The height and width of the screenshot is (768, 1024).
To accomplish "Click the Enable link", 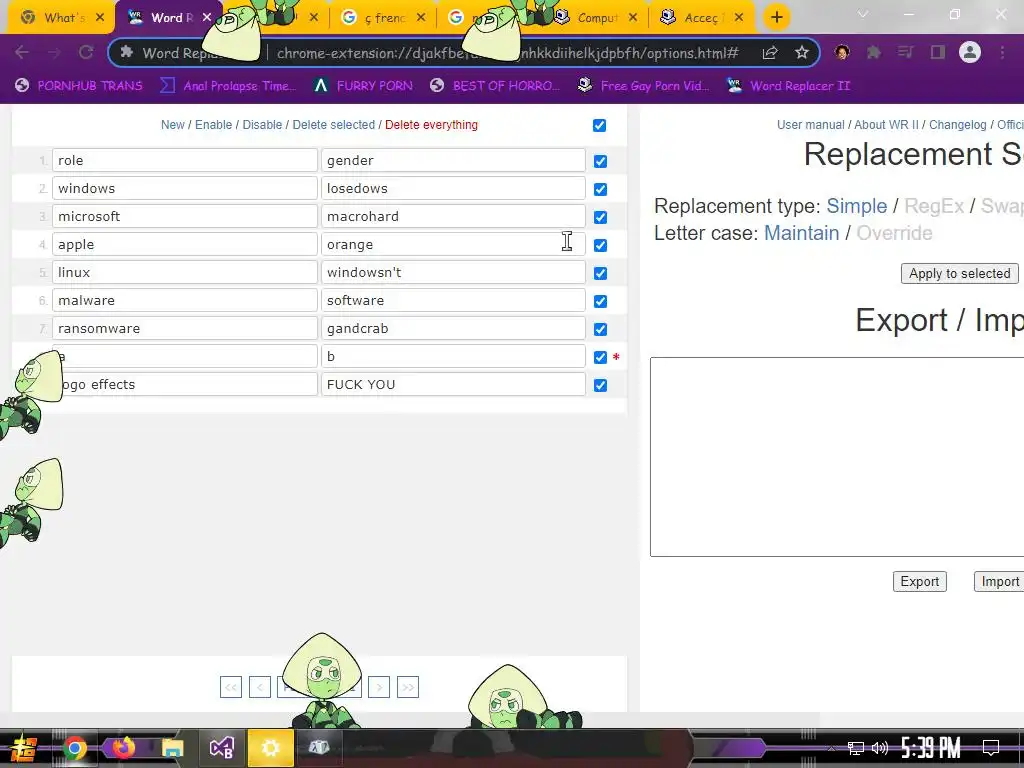I will pyautogui.click(x=214, y=125).
